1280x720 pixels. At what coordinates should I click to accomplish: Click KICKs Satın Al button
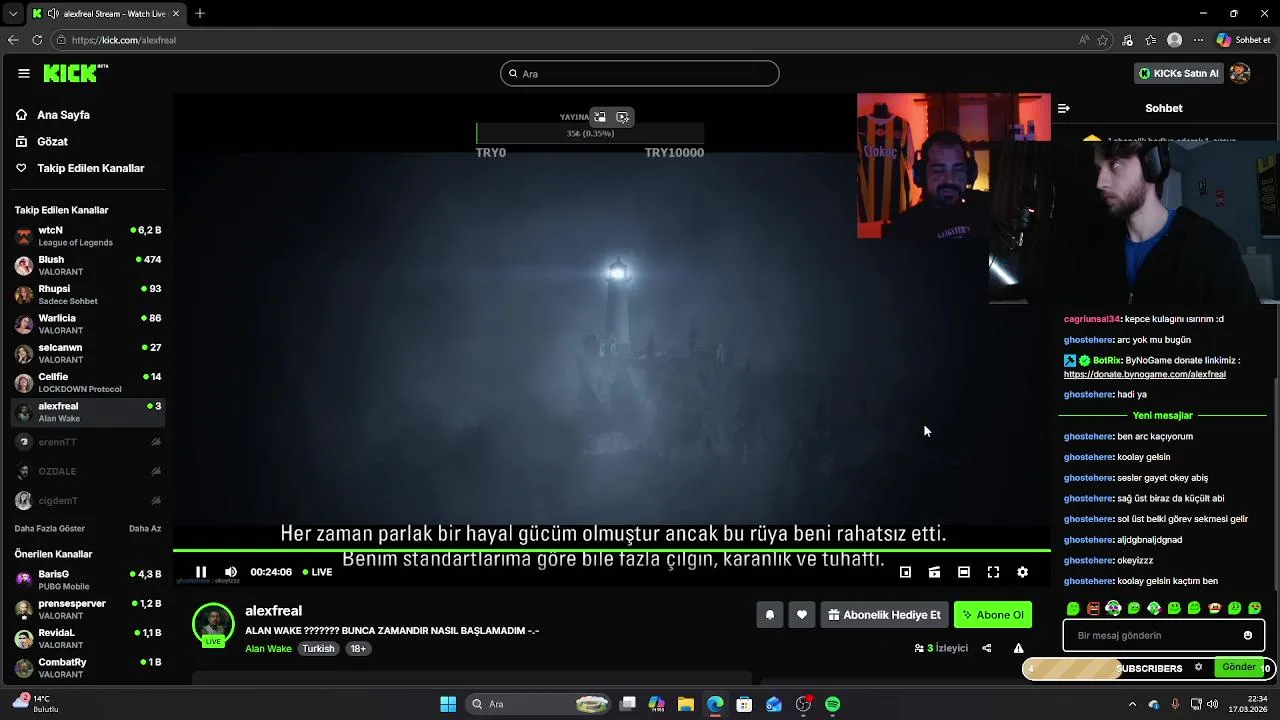(1178, 73)
